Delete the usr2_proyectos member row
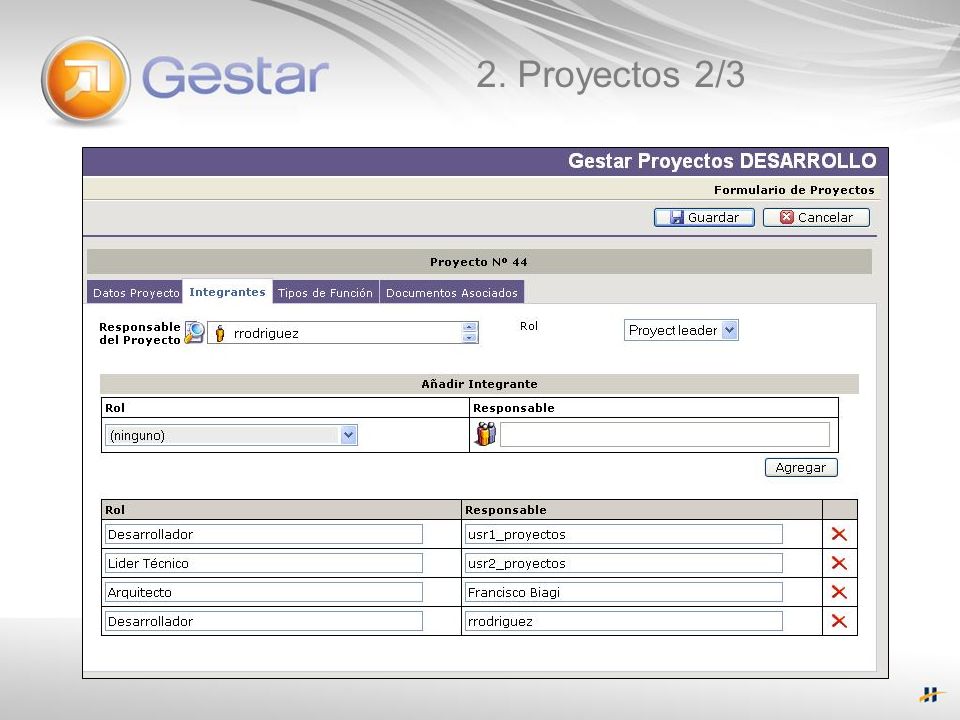Screen dimensions: 960x720 point(839,563)
